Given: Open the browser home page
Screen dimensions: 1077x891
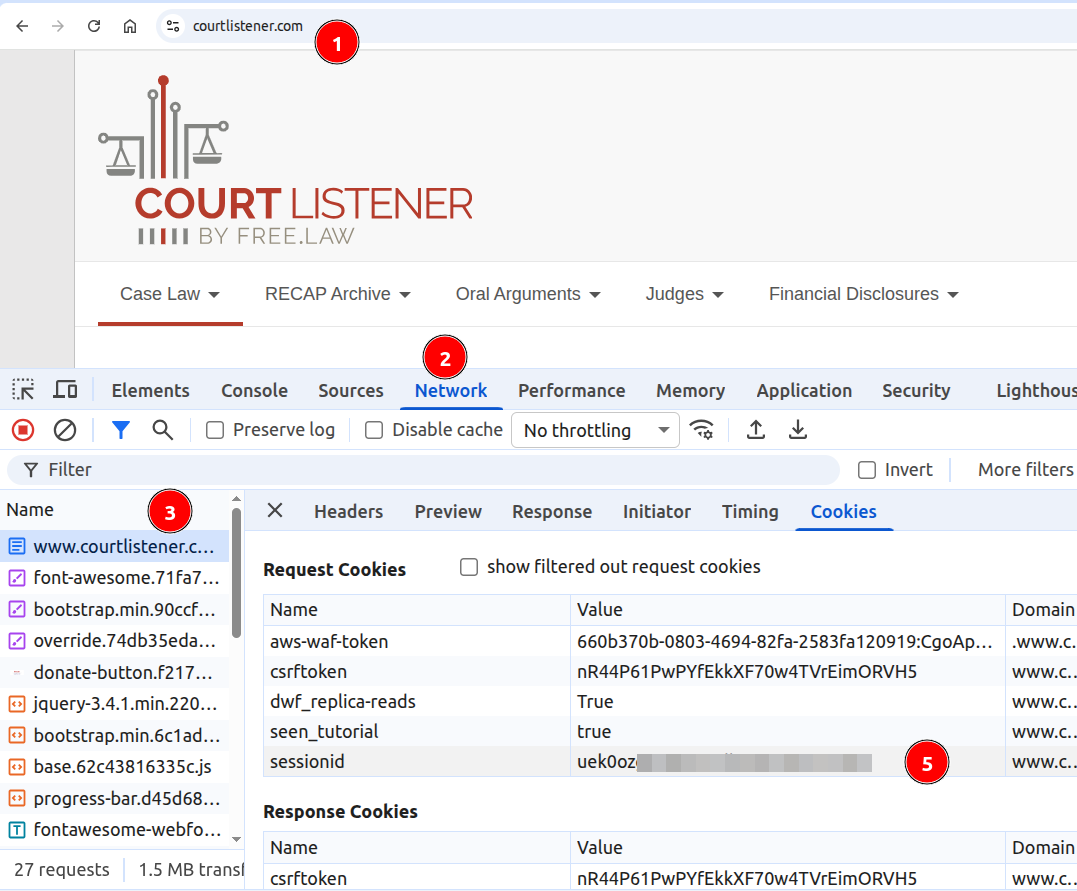Looking at the screenshot, I should click(130, 26).
